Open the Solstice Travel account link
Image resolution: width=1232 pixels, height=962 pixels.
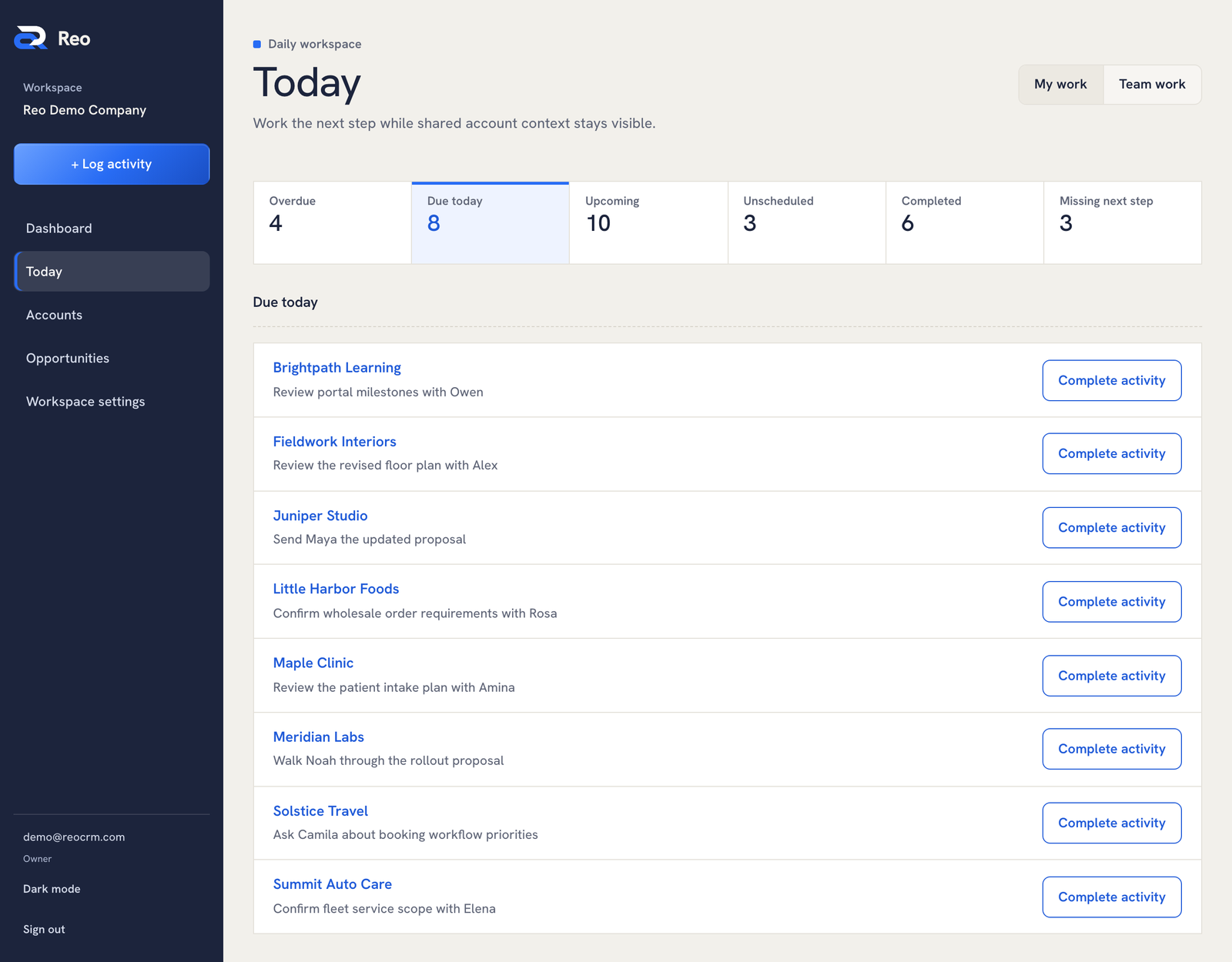coord(320,811)
